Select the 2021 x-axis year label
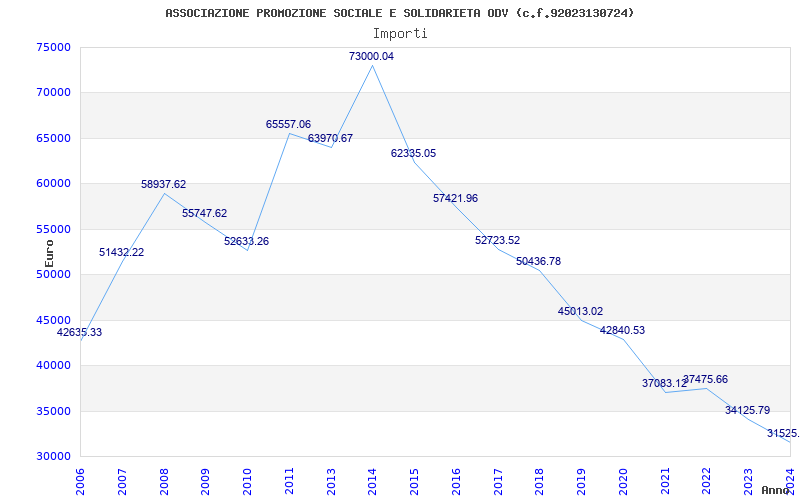The height and width of the screenshot is (500, 800). 665,482
